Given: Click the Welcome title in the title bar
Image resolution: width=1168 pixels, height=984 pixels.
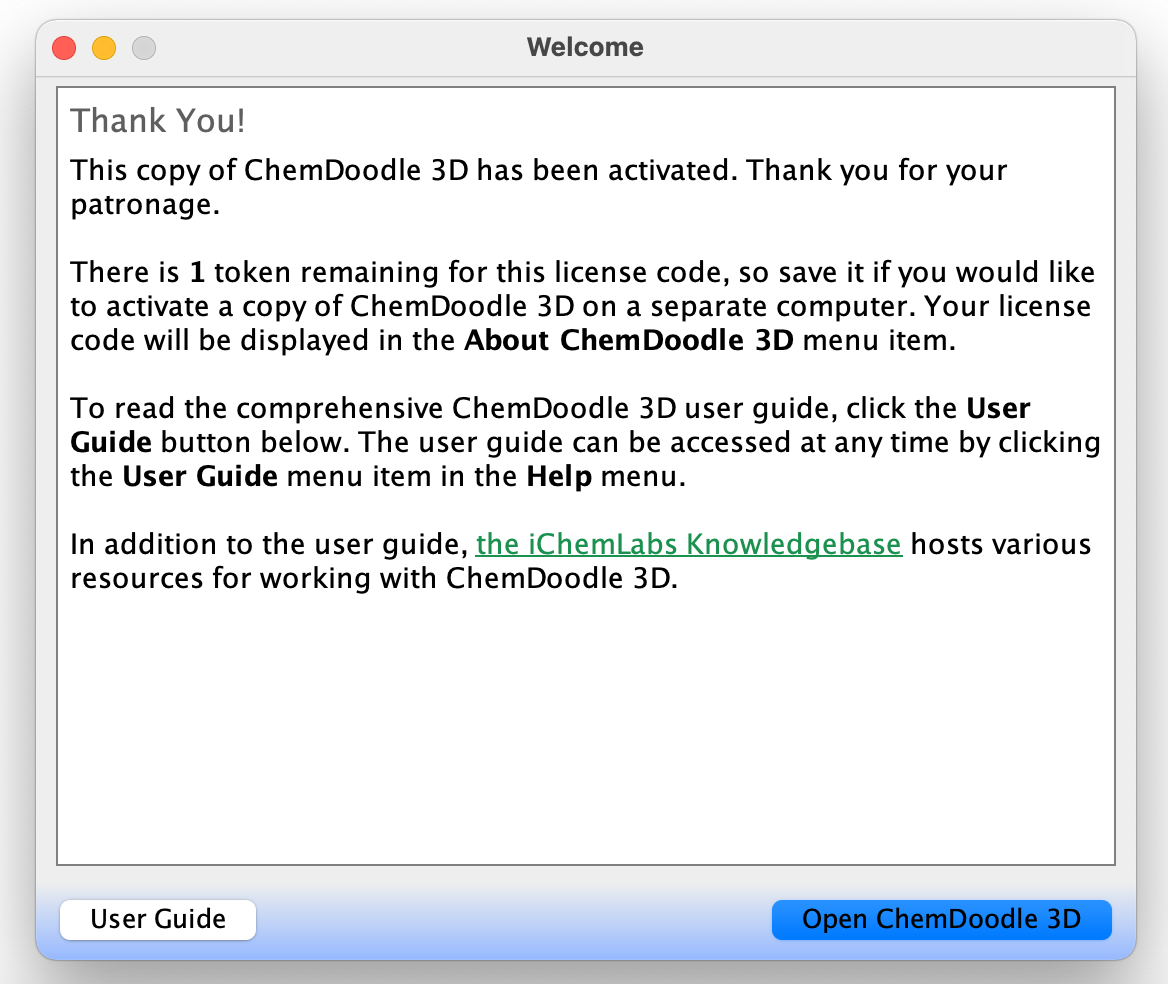Looking at the screenshot, I should click(x=585, y=47).
